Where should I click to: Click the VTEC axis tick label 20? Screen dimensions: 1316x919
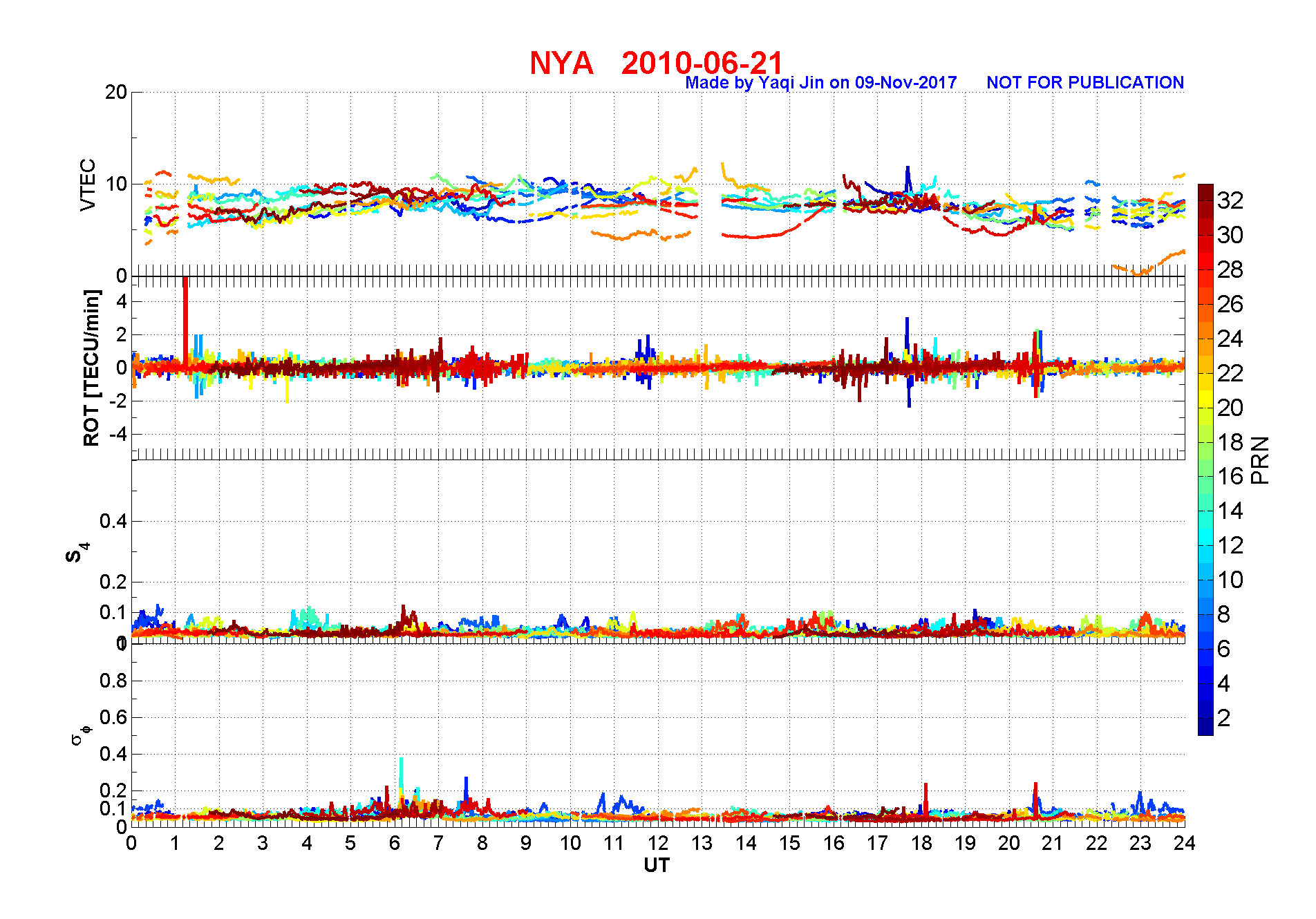[116, 92]
